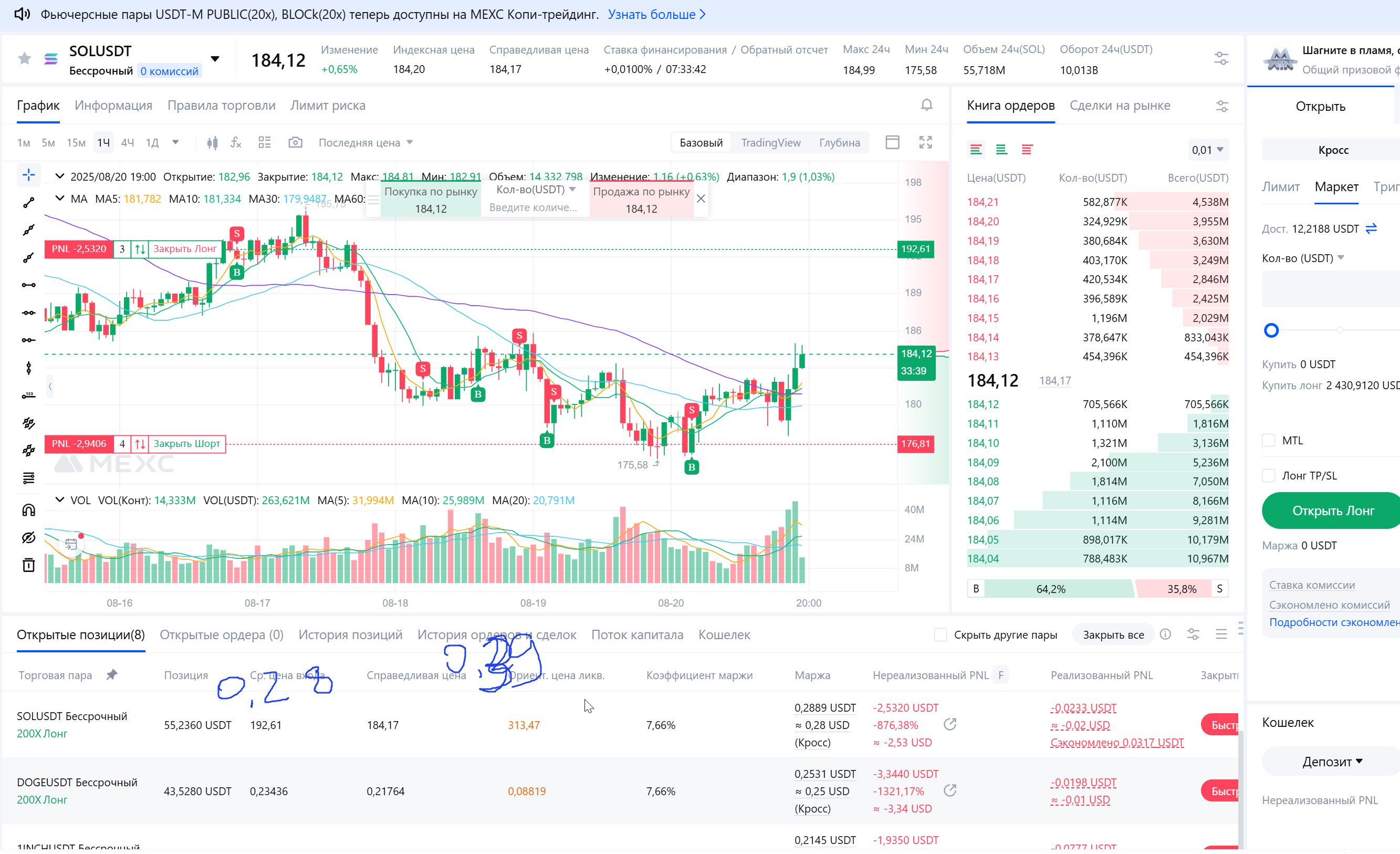Reverse the short position arrows at PNL -2,9406
The image size is (1400, 854).
point(140,444)
